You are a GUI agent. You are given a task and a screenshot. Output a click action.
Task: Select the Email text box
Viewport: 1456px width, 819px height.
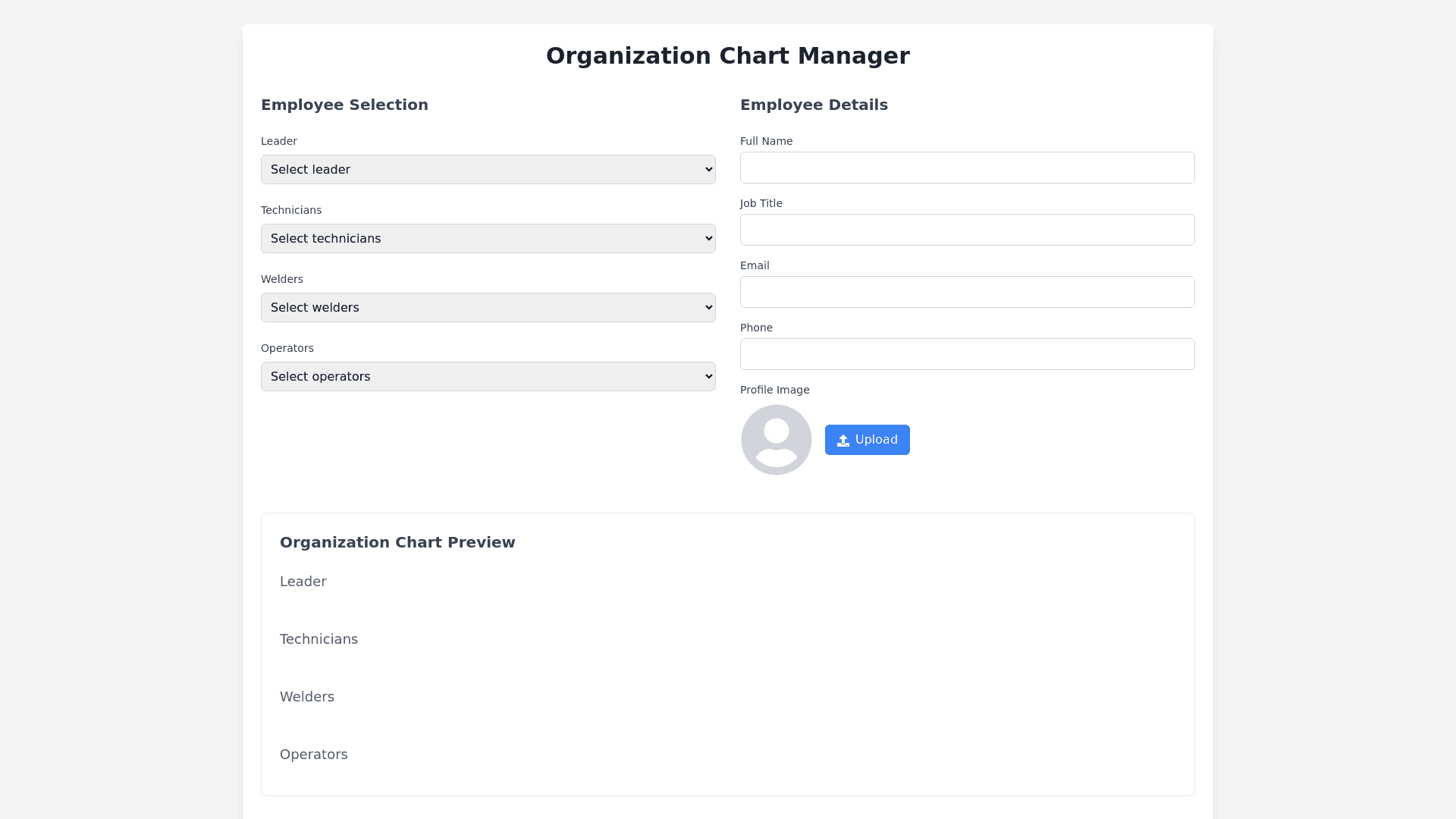[967, 292]
